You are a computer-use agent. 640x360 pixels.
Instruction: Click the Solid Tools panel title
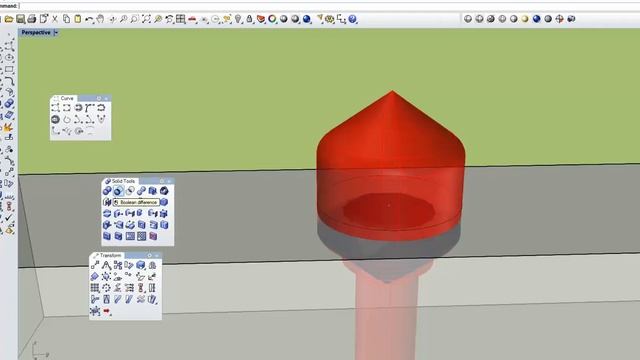(x=123, y=181)
